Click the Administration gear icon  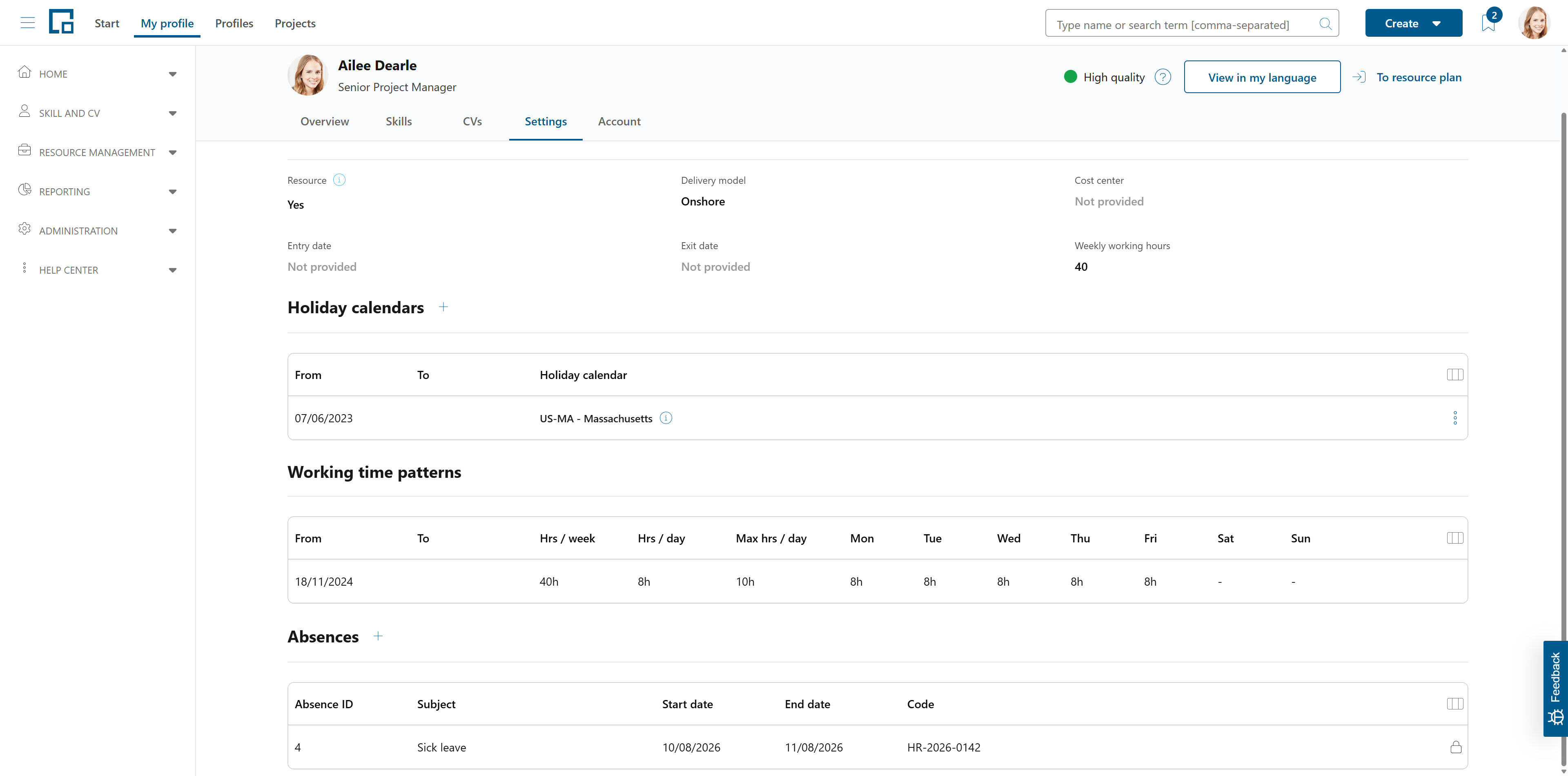coord(24,229)
